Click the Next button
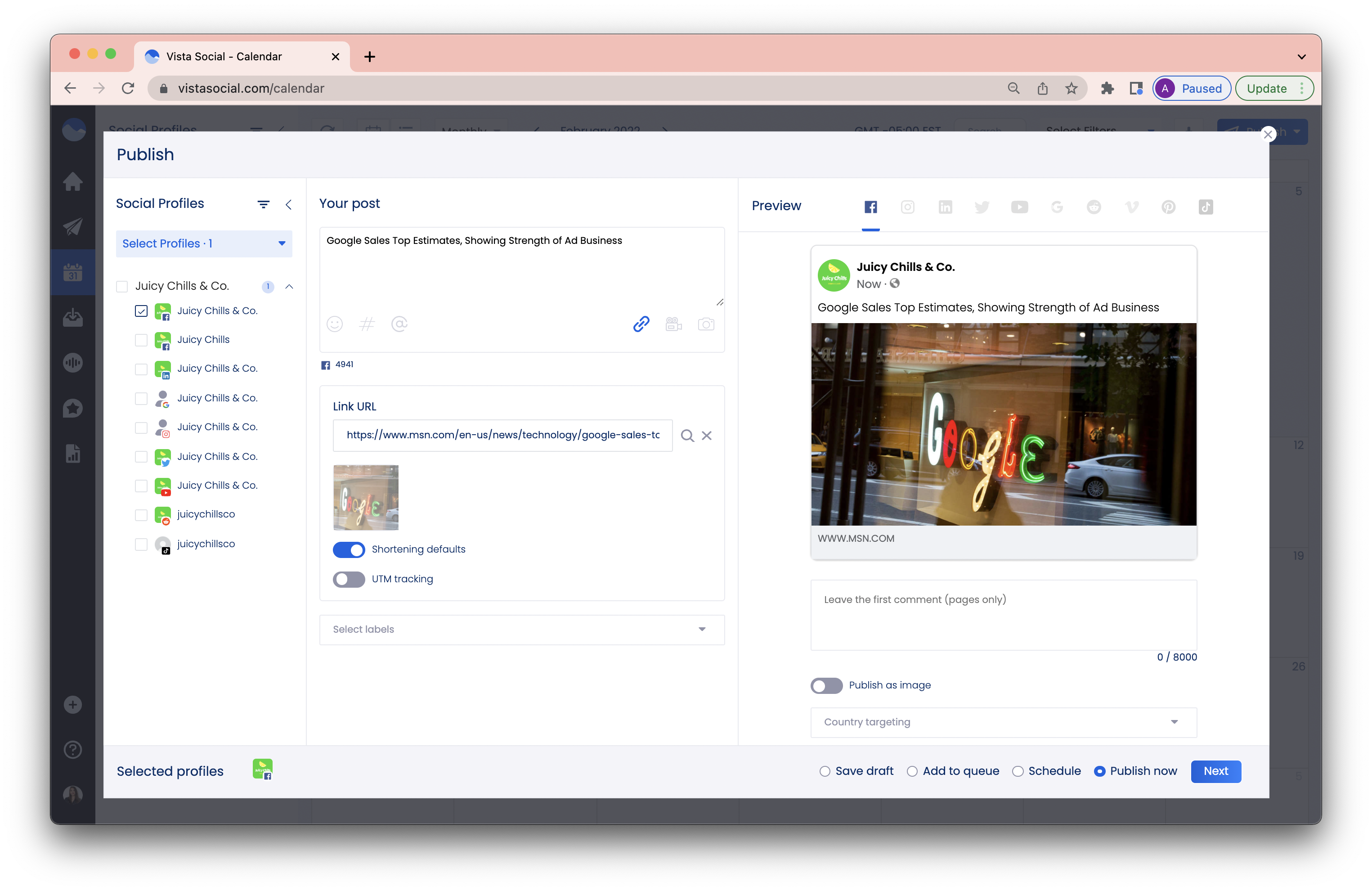The width and height of the screenshot is (1372, 891). (1216, 771)
